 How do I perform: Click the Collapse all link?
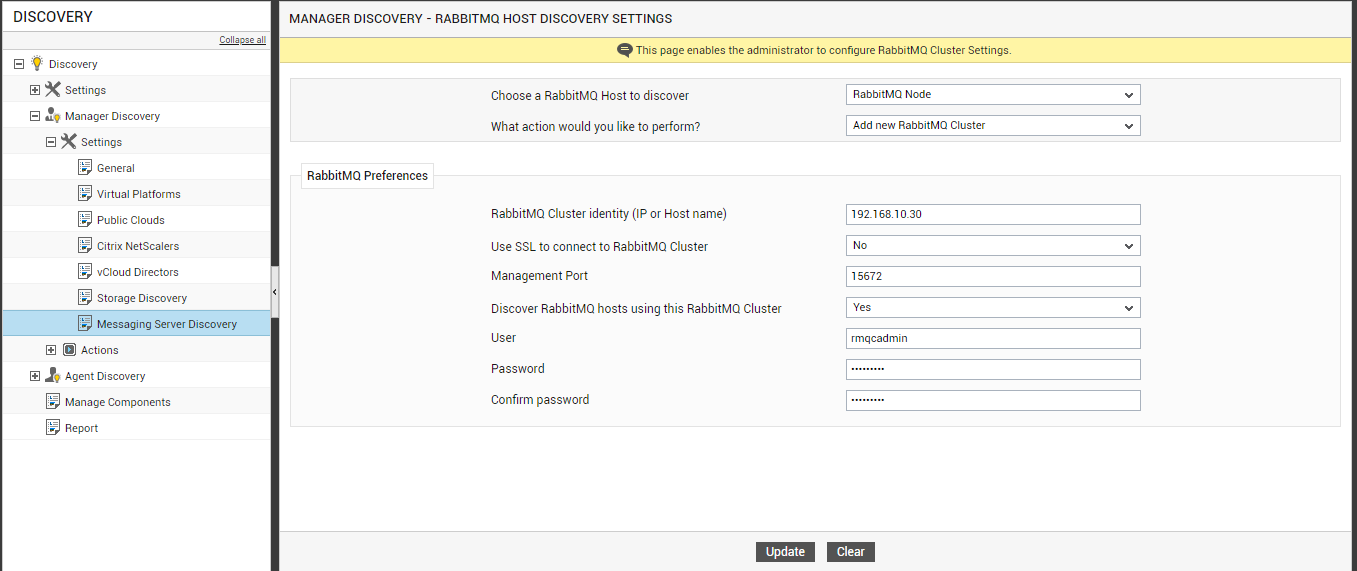tap(243, 40)
